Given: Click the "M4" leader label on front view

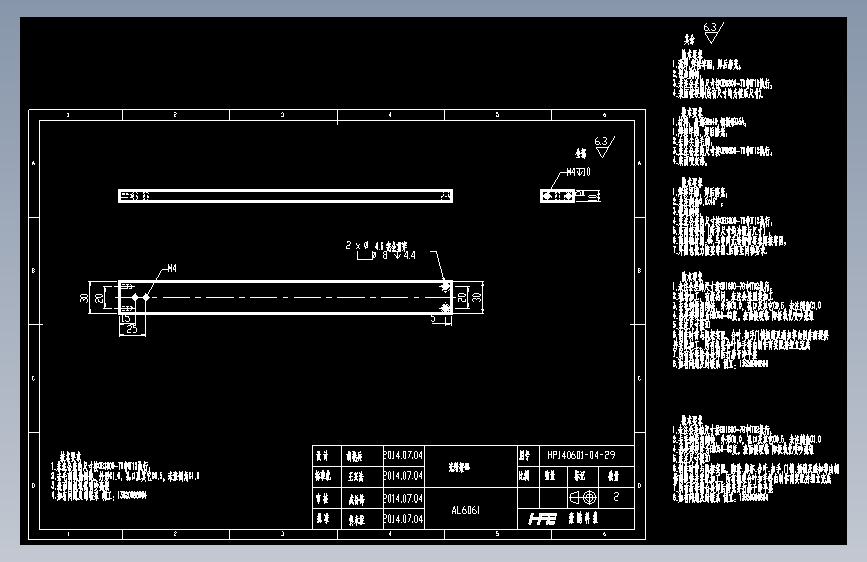Looking at the screenshot, I should click(x=172, y=268).
